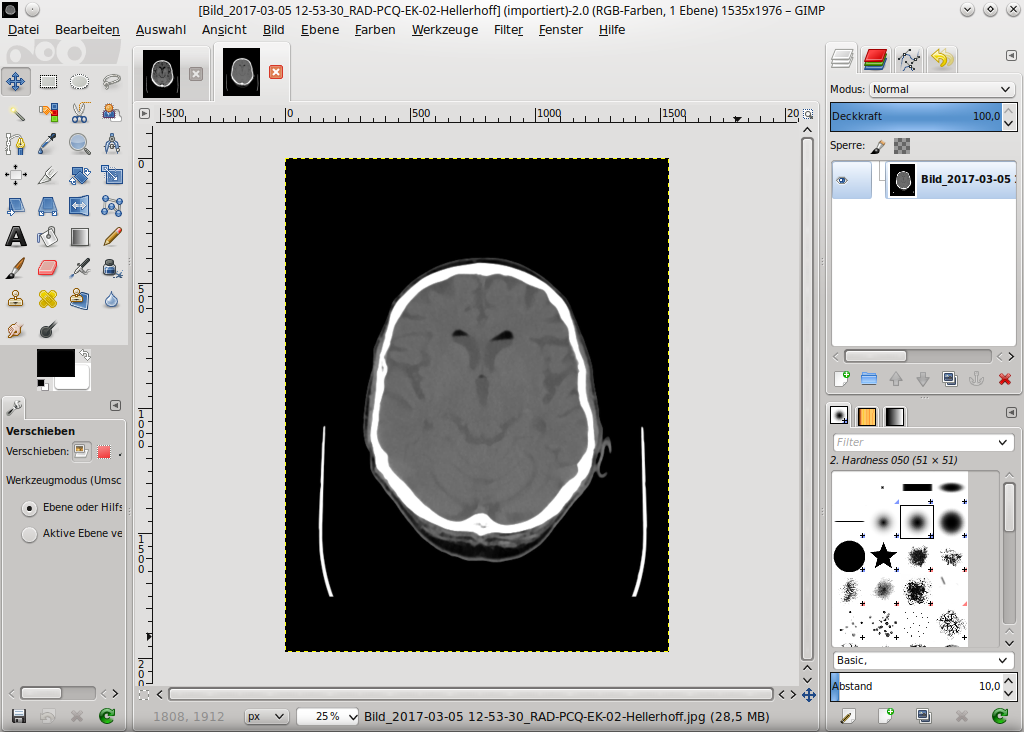The image size is (1024, 732).
Task: Select the Heal tool
Action: [48, 299]
